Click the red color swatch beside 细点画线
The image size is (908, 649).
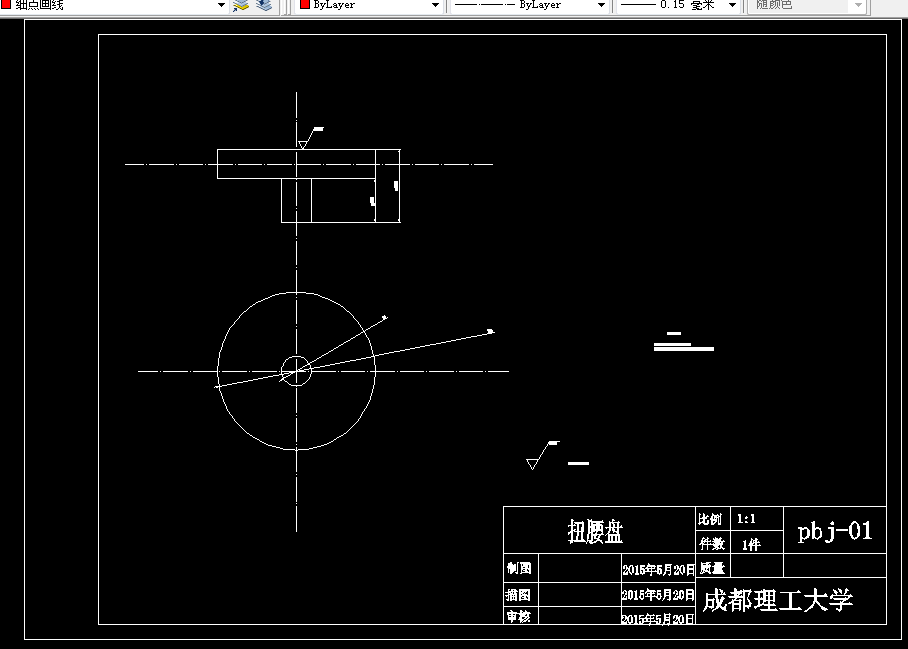(6, 5)
